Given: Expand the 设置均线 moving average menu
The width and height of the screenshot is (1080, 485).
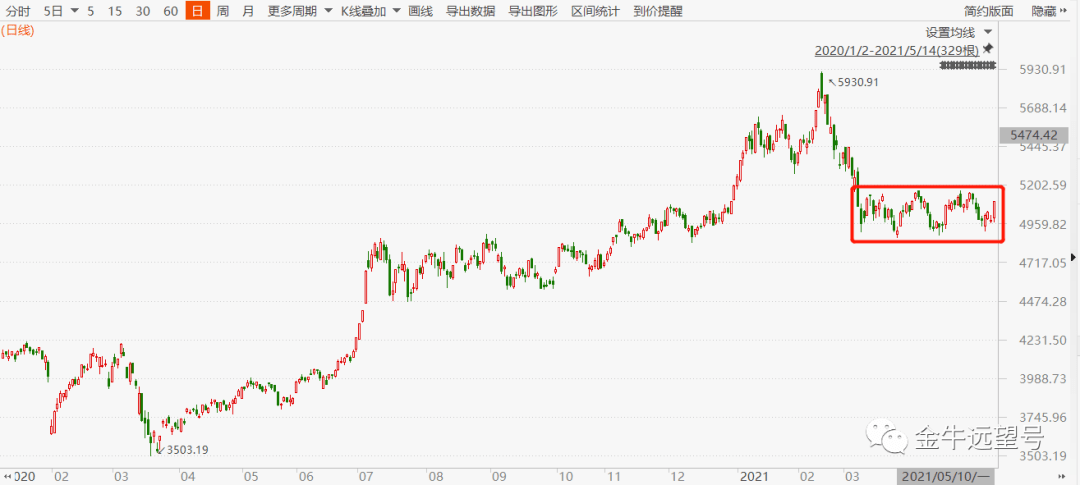Looking at the screenshot, I should click(956, 32).
